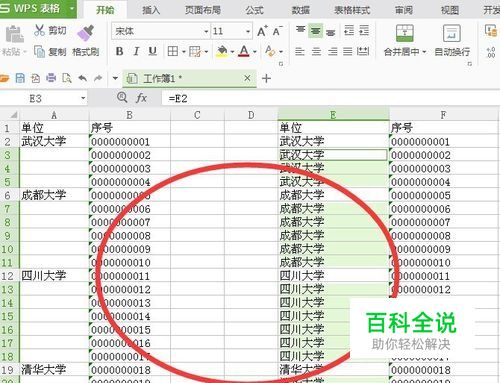Click the justify alignment icon
The image size is (500, 383).
(348, 51)
